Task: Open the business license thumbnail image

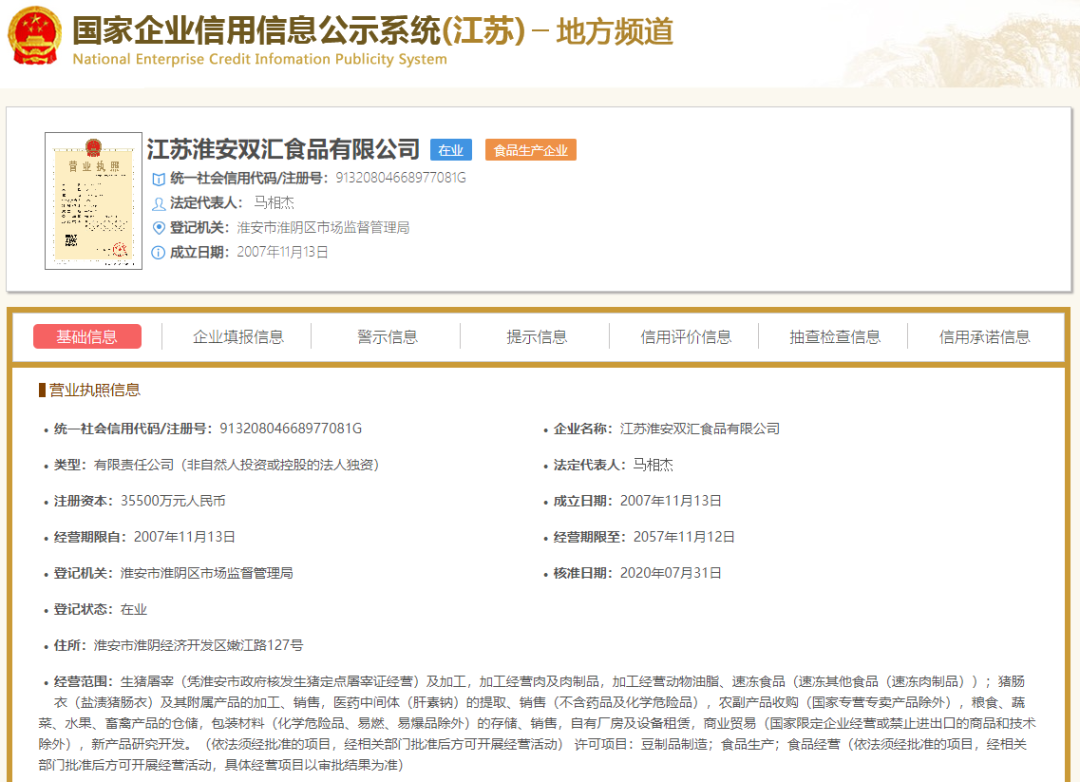Action: 94,200
